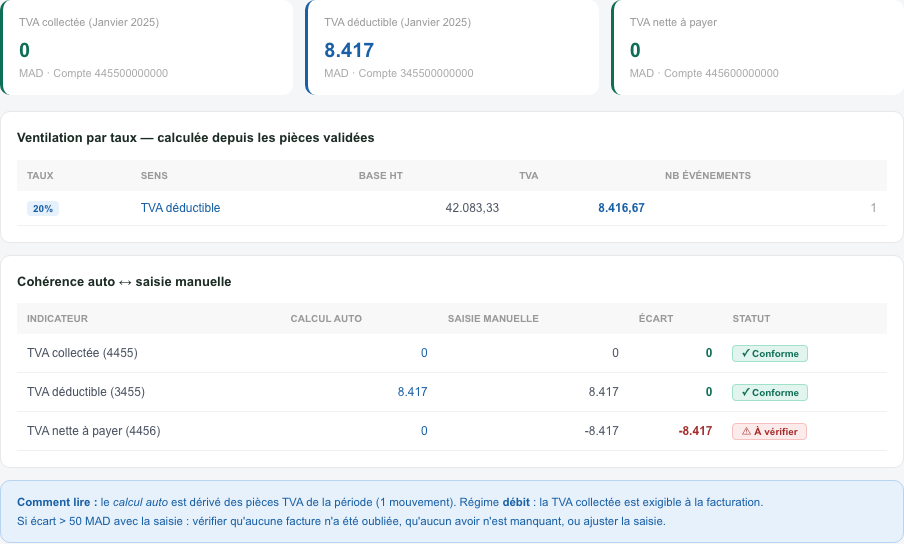Click the À vérifier status badge
The height and width of the screenshot is (544, 904).
(769, 432)
